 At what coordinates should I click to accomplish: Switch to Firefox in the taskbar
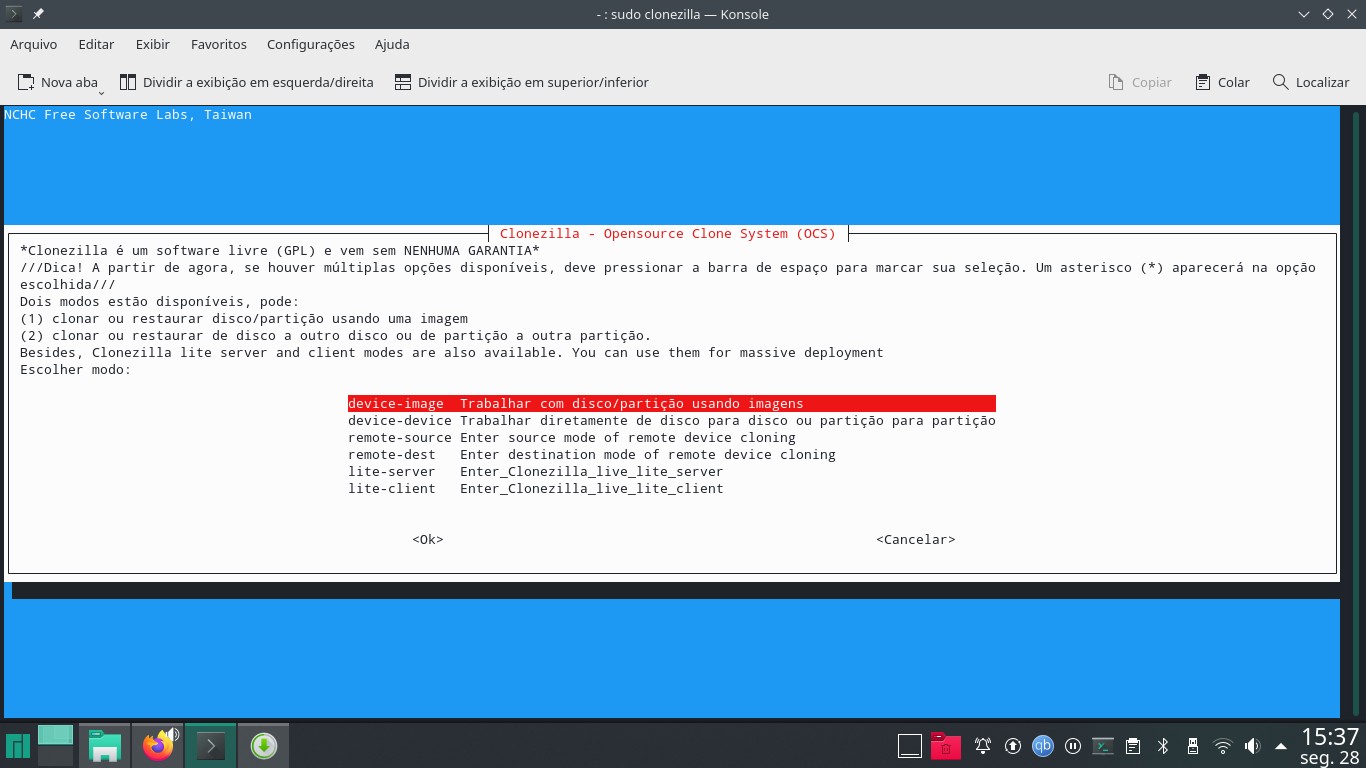156,746
